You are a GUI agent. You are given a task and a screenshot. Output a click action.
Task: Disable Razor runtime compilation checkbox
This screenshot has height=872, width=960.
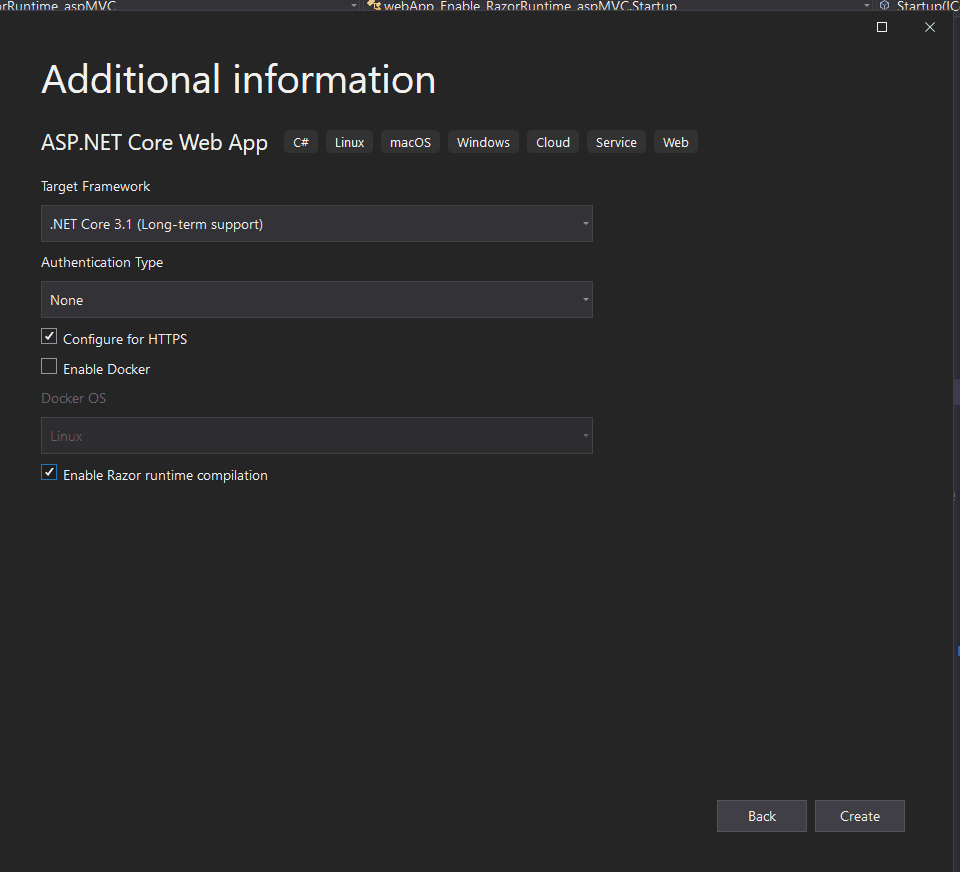click(49, 473)
